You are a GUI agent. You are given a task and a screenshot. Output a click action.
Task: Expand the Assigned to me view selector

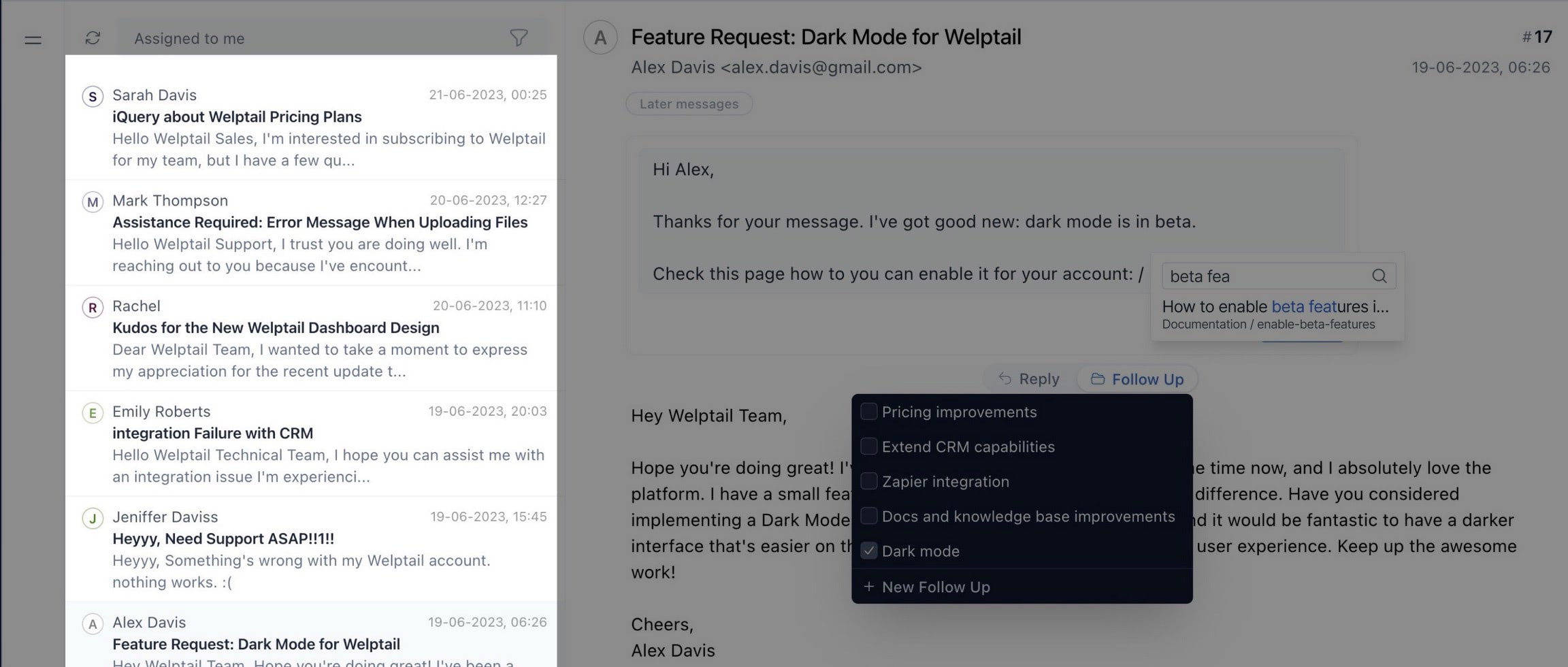point(189,38)
